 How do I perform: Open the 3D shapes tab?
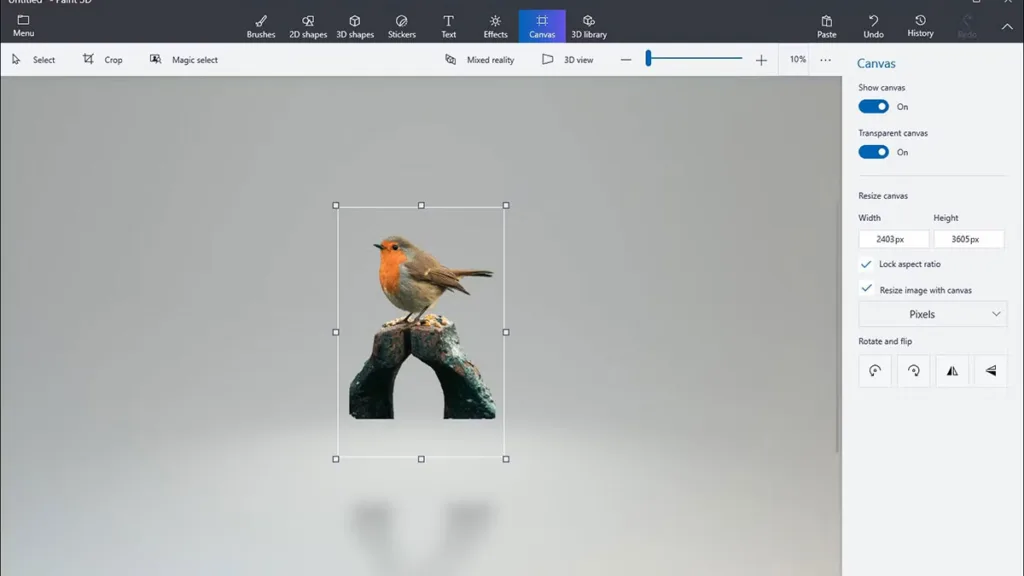coord(355,27)
